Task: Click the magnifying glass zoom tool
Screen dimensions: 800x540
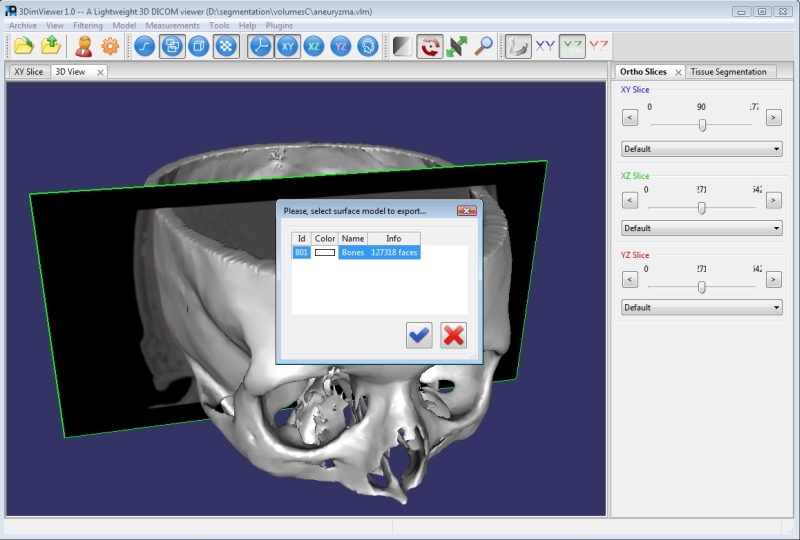Action: coord(484,46)
